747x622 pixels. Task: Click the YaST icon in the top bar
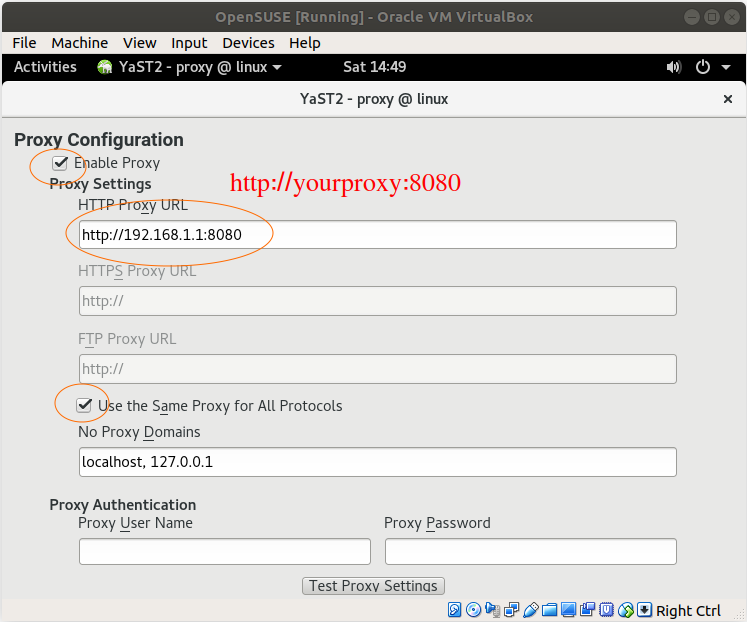pyautogui.click(x=105, y=67)
